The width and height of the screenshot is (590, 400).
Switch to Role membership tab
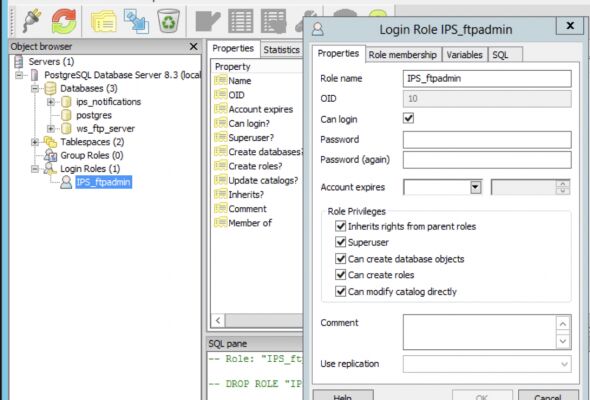pyautogui.click(x=403, y=55)
